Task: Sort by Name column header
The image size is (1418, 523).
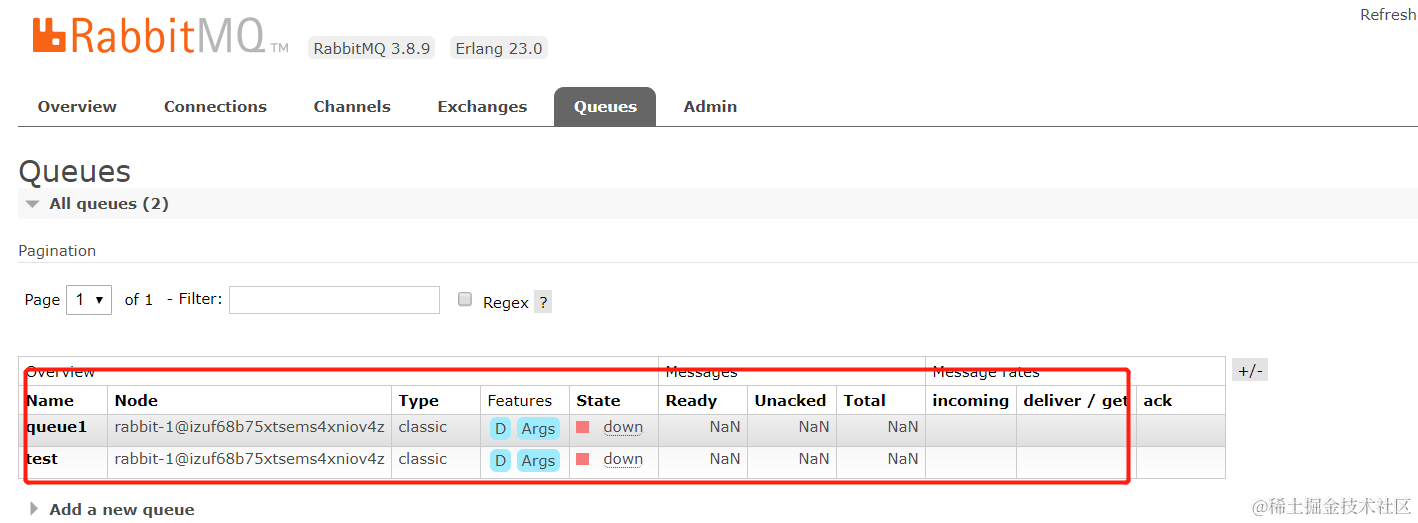Action: tap(50, 401)
